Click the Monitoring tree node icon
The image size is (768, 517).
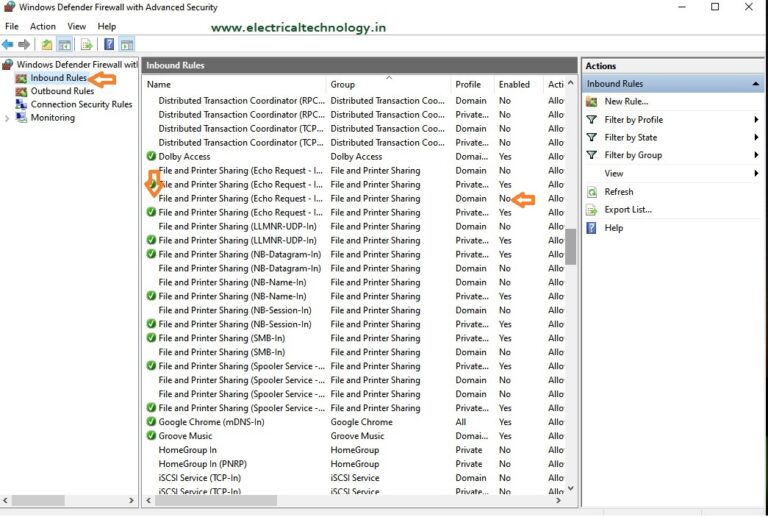click(21, 118)
